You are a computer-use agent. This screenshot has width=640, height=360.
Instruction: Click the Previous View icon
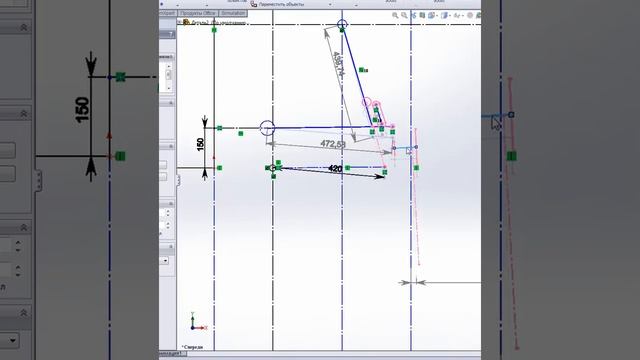pos(413,15)
